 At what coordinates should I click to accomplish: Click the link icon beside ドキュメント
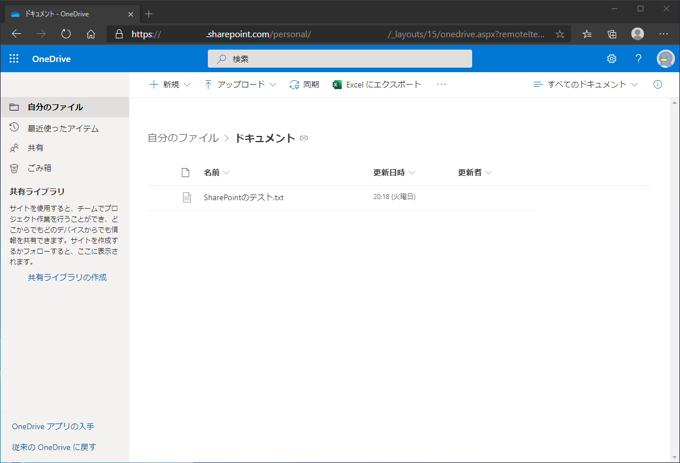pos(304,138)
